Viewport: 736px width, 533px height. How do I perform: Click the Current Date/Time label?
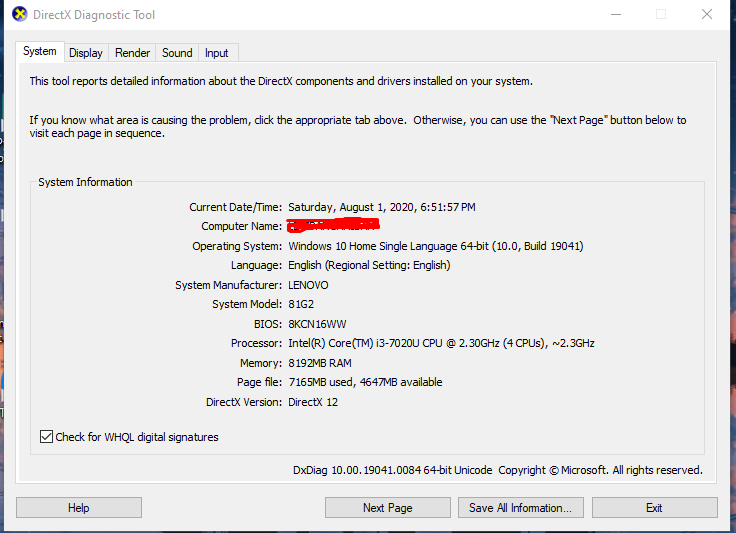click(x=236, y=207)
